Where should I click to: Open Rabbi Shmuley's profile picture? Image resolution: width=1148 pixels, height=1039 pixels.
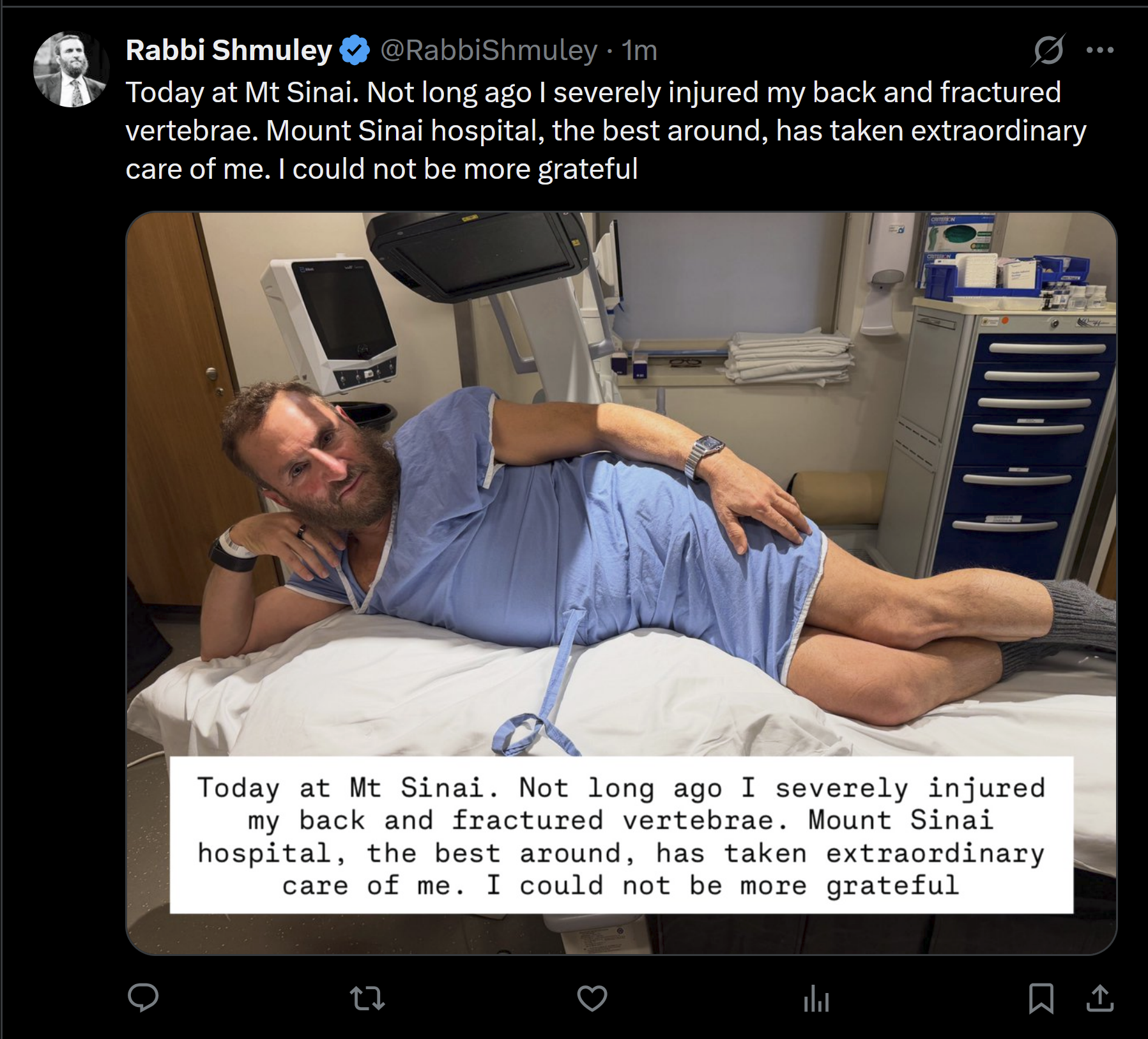click(x=71, y=69)
